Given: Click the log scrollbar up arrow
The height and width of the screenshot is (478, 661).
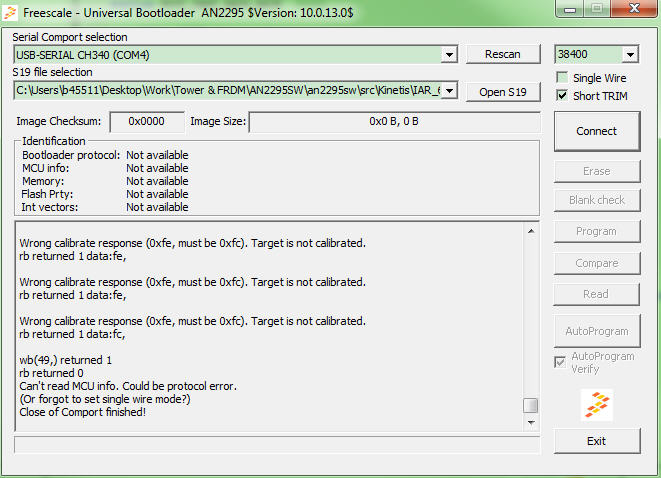Looking at the screenshot, I should click(531, 231).
